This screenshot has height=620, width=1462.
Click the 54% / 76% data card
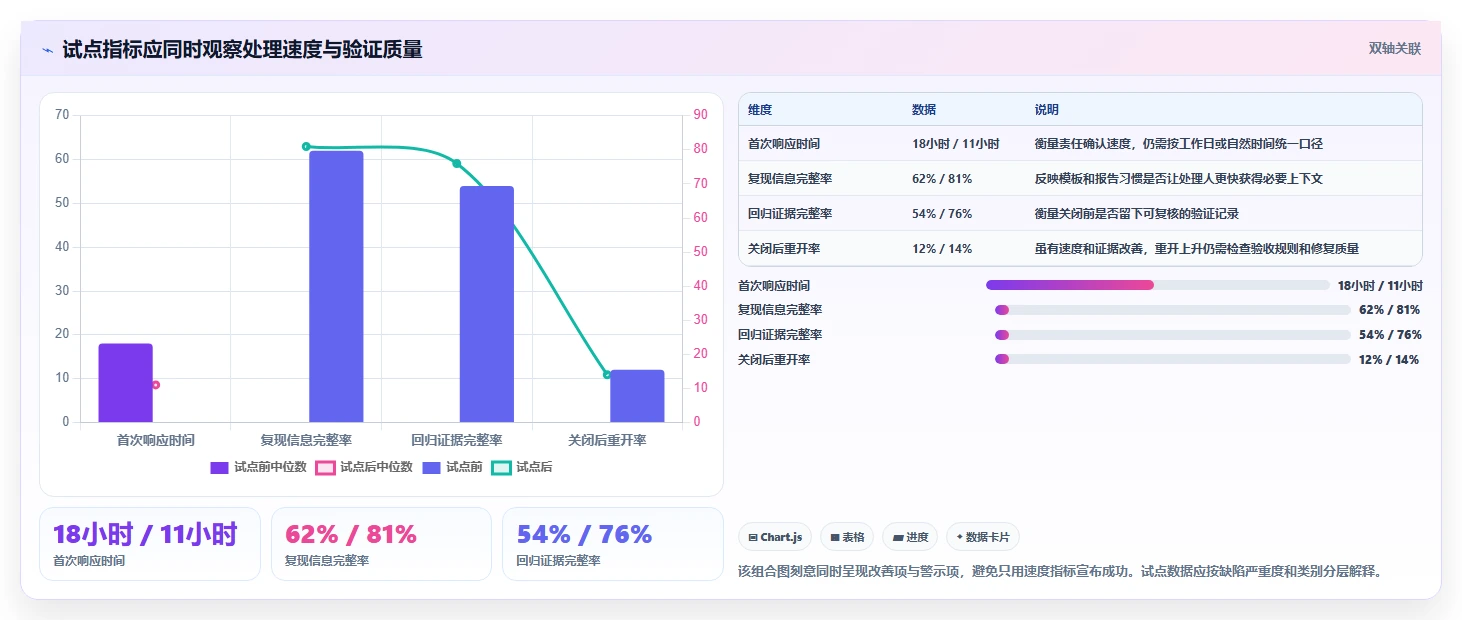[612, 544]
